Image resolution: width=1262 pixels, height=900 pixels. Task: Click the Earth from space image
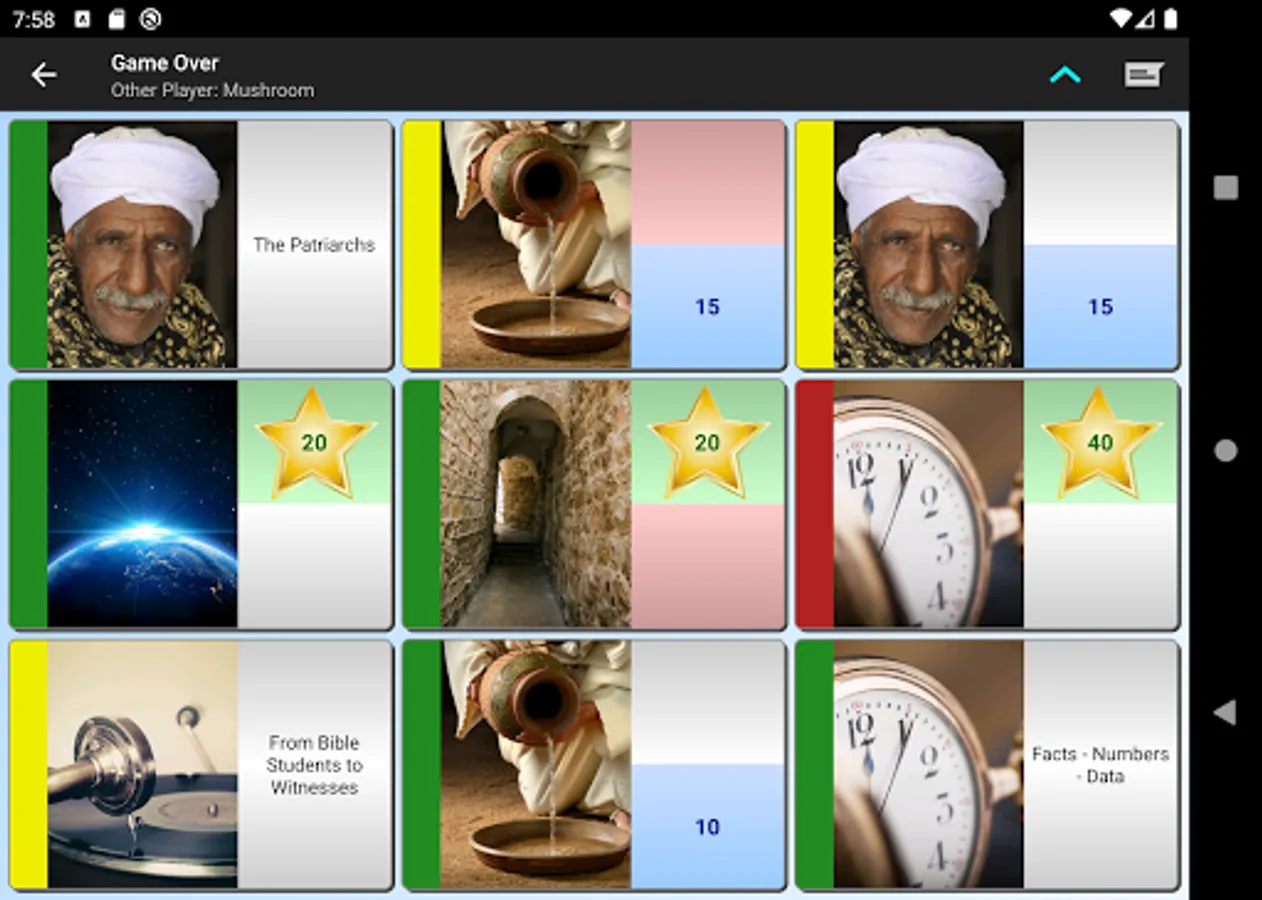click(x=142, y=504)
